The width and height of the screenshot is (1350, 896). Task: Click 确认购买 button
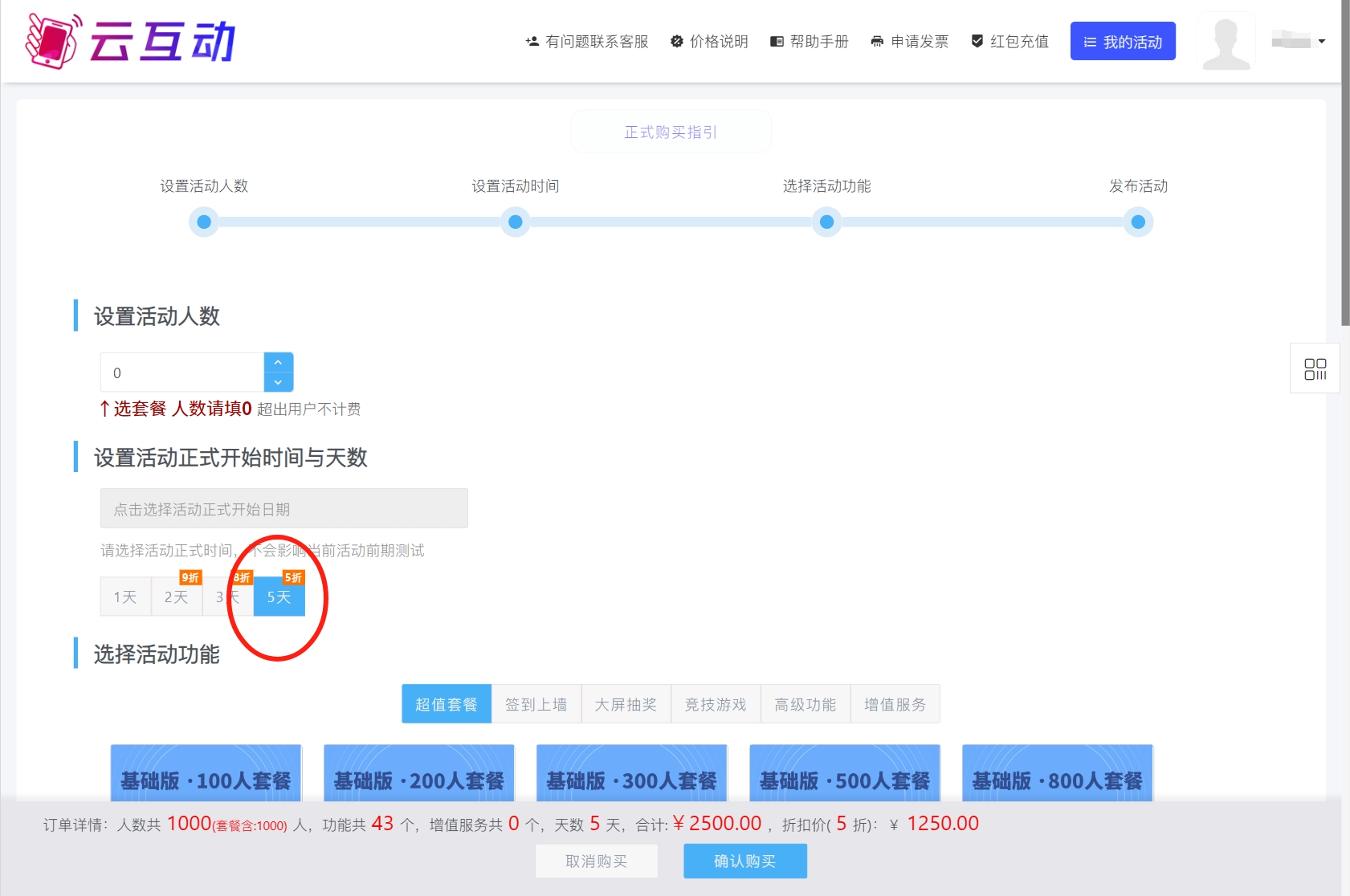pyautogui.click(x=745, y=861)
